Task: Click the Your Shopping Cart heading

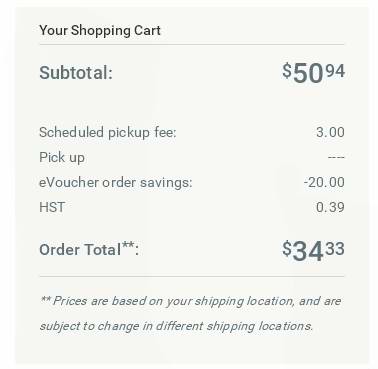Action: click(x=100, y=30)
